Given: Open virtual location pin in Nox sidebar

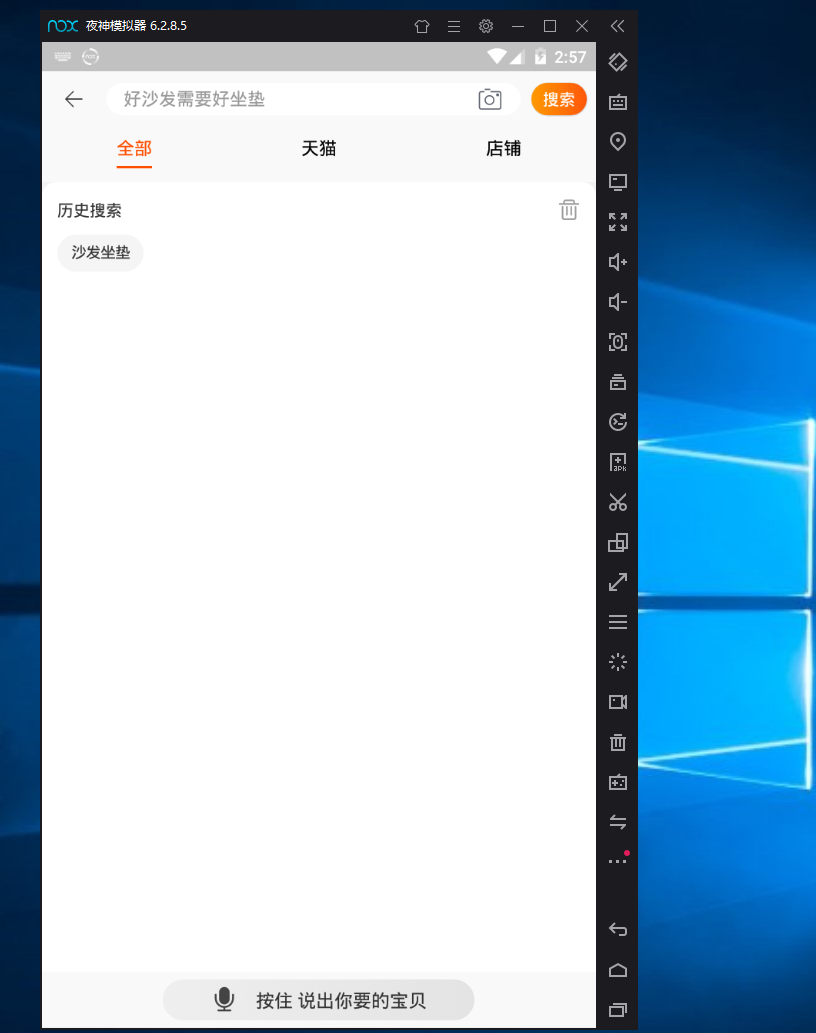Looking at the screenshot, I should (618, 142).
